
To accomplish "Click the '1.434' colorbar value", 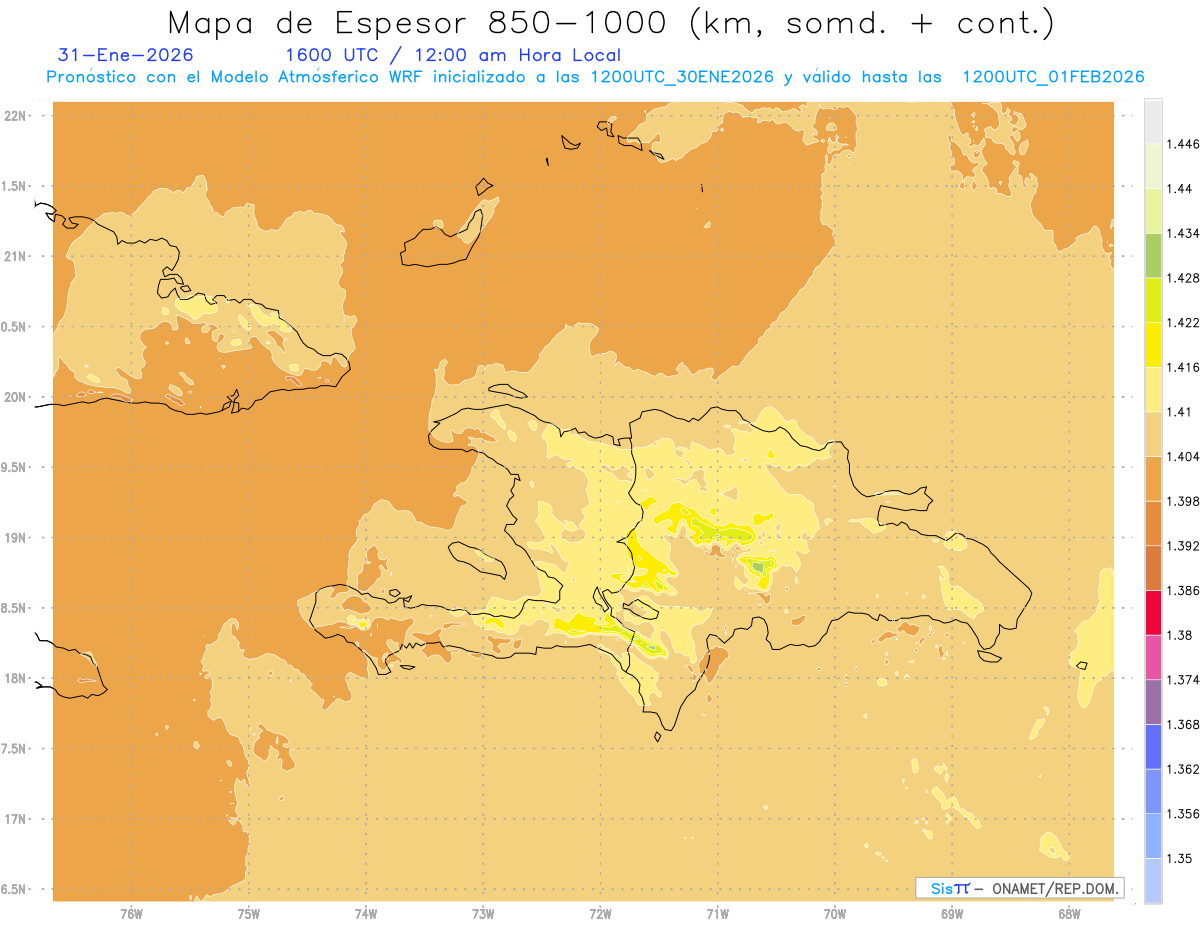I will [x=1182, y=233].
